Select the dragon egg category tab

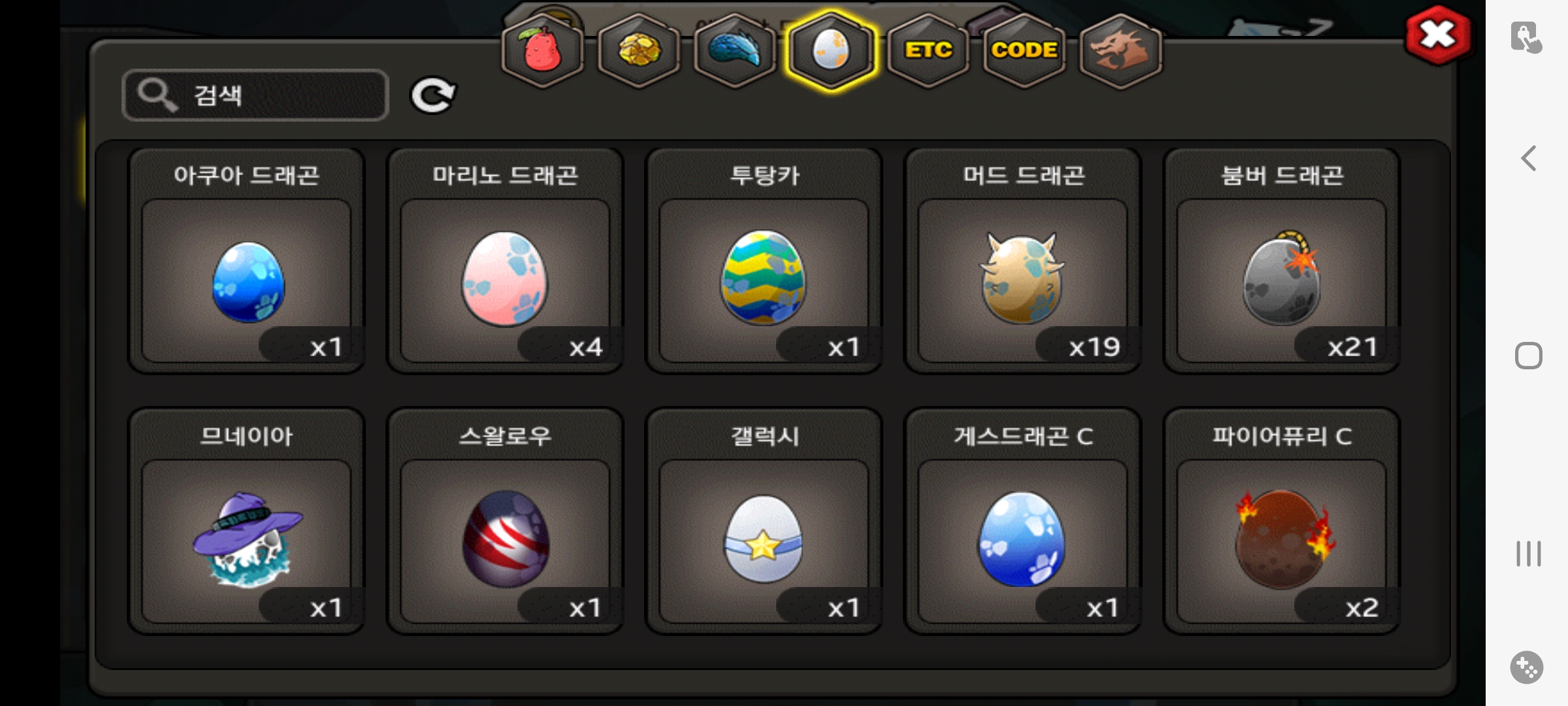coord(831,50)
